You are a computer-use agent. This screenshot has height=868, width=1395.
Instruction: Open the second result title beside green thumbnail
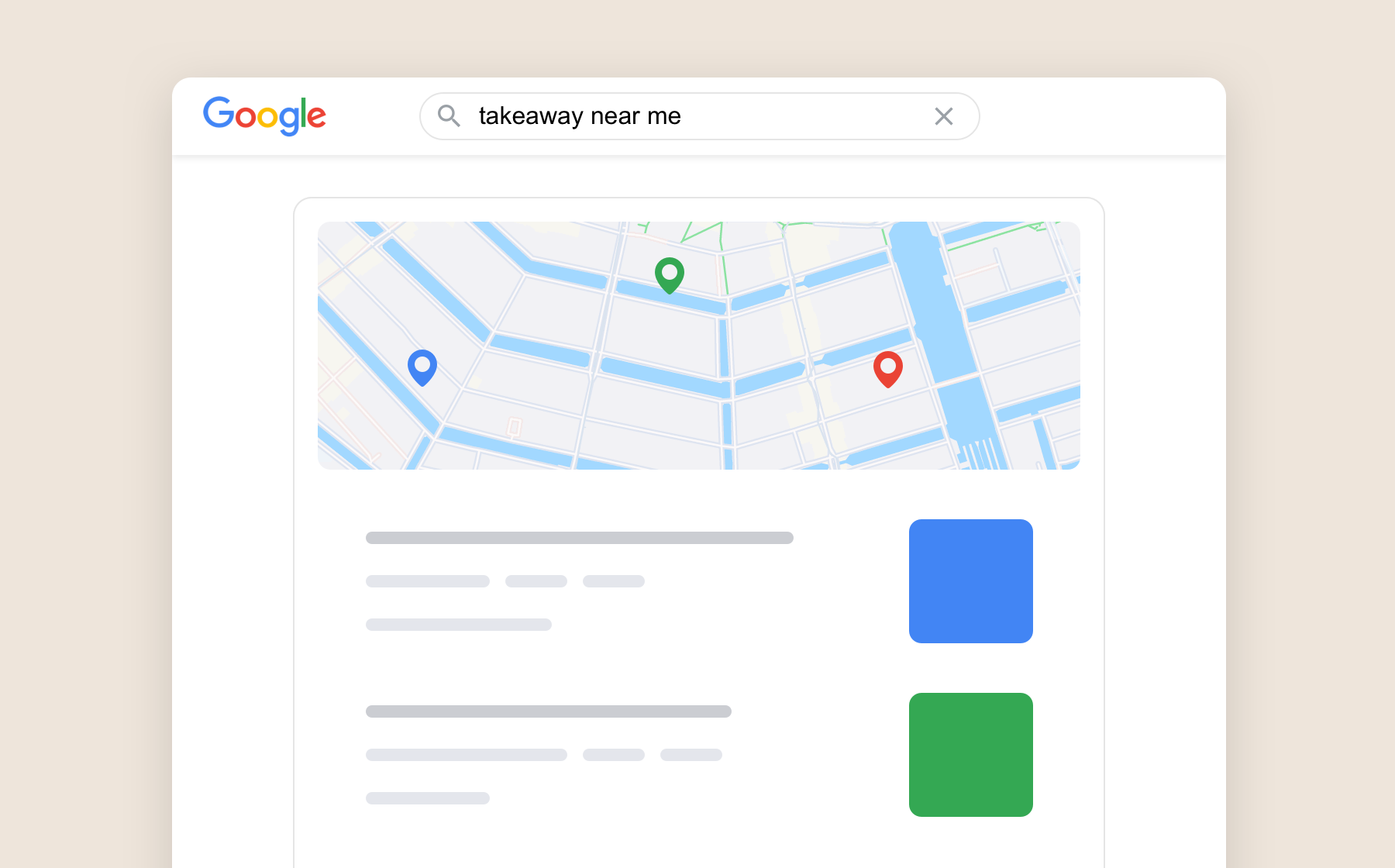[x=548, y=711]
